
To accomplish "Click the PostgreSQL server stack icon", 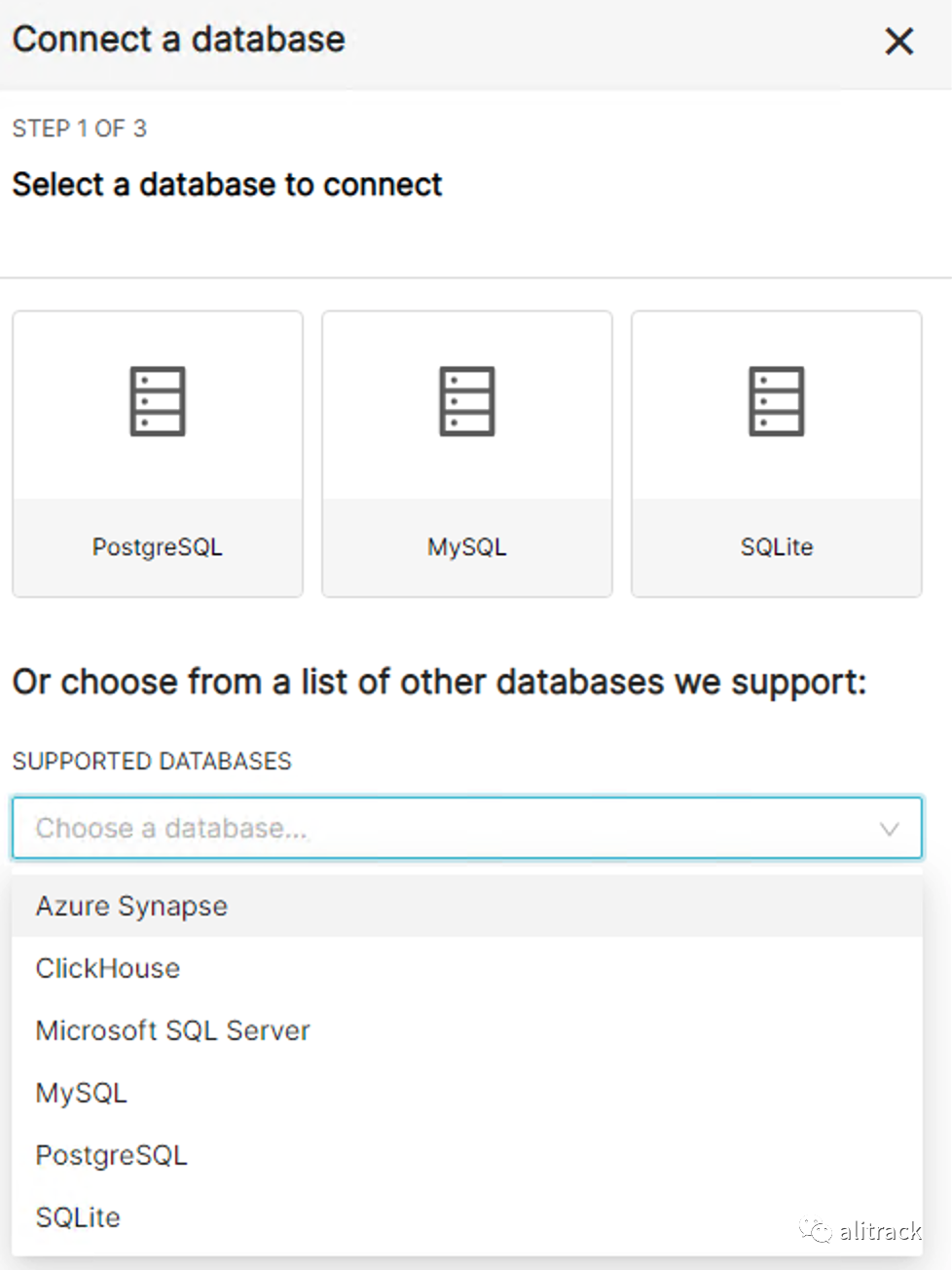I will click(158, 401).
